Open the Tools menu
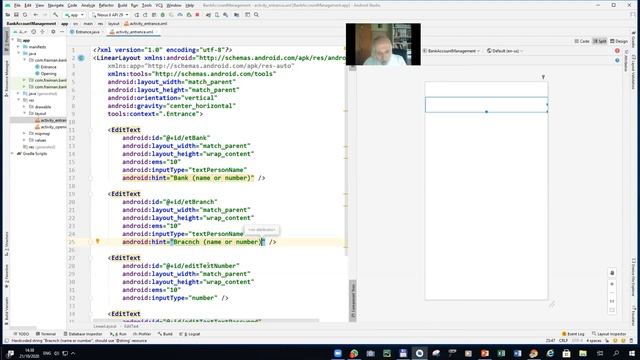The height and width of the screenshot is (360, 640). [147, 5]
